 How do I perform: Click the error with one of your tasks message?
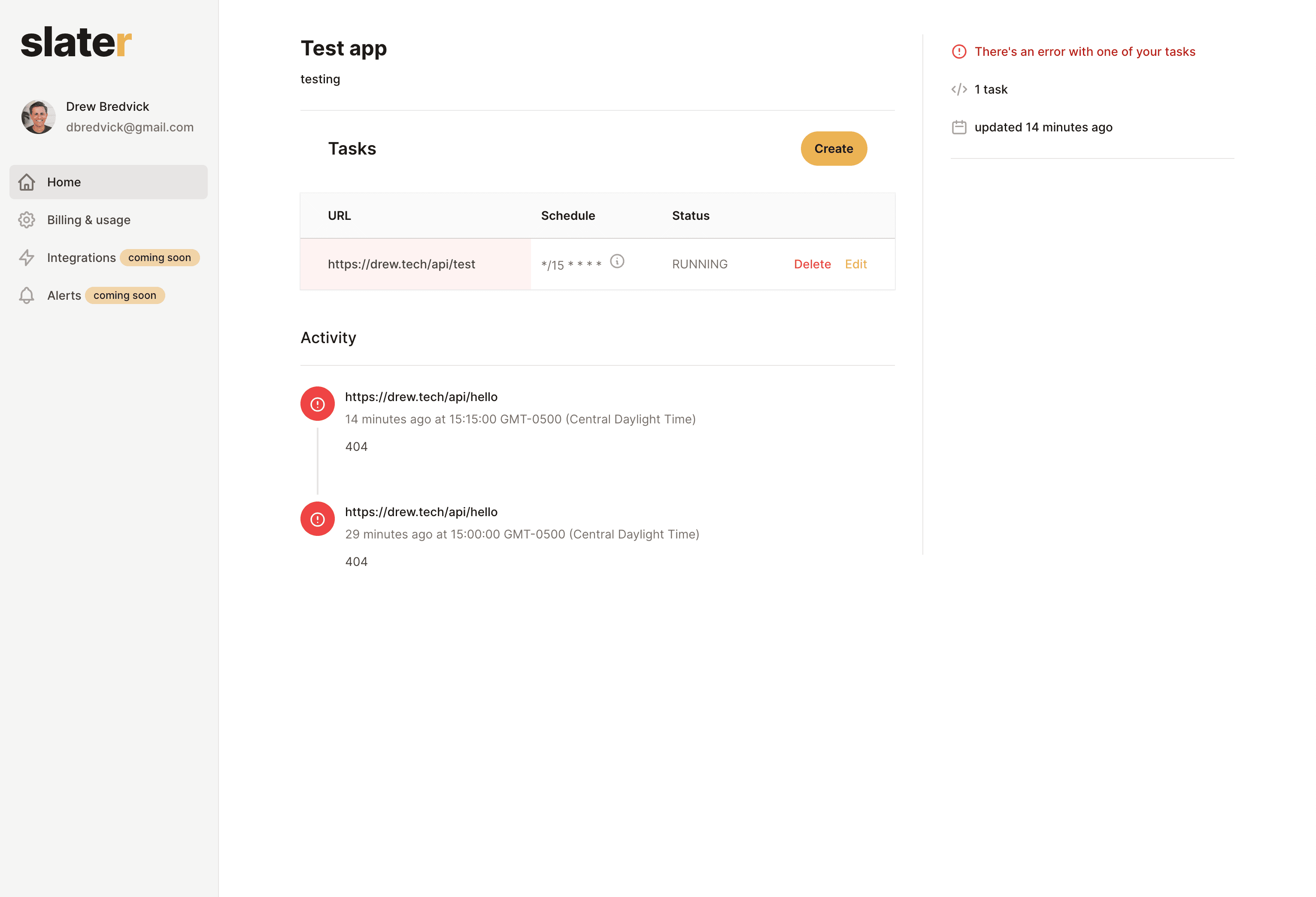pyautogui.click(x=1085, y=52)
